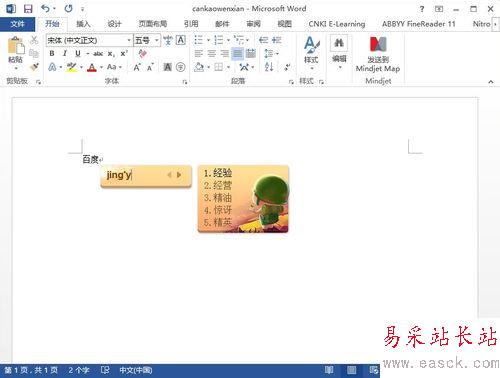Open the File tab

click(17, 24)
